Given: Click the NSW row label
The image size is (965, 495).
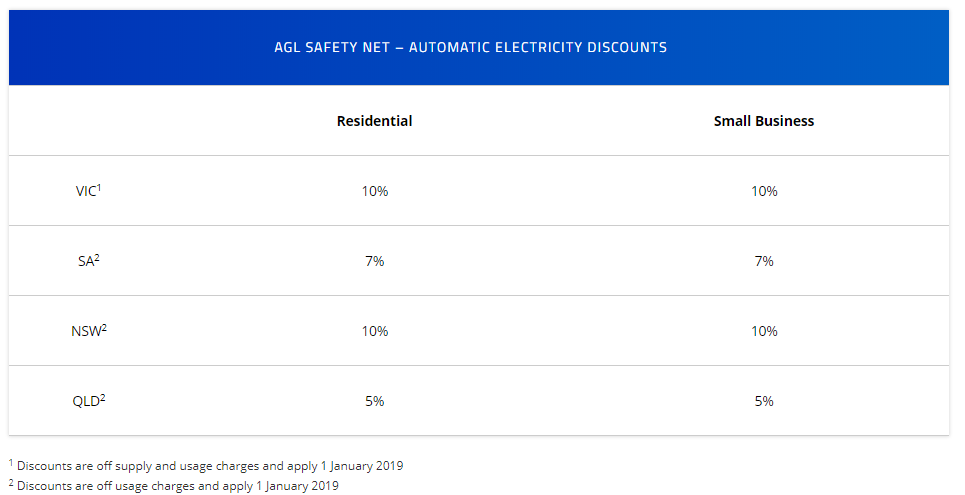Looking at the screenshot, I should click(86, 331).
